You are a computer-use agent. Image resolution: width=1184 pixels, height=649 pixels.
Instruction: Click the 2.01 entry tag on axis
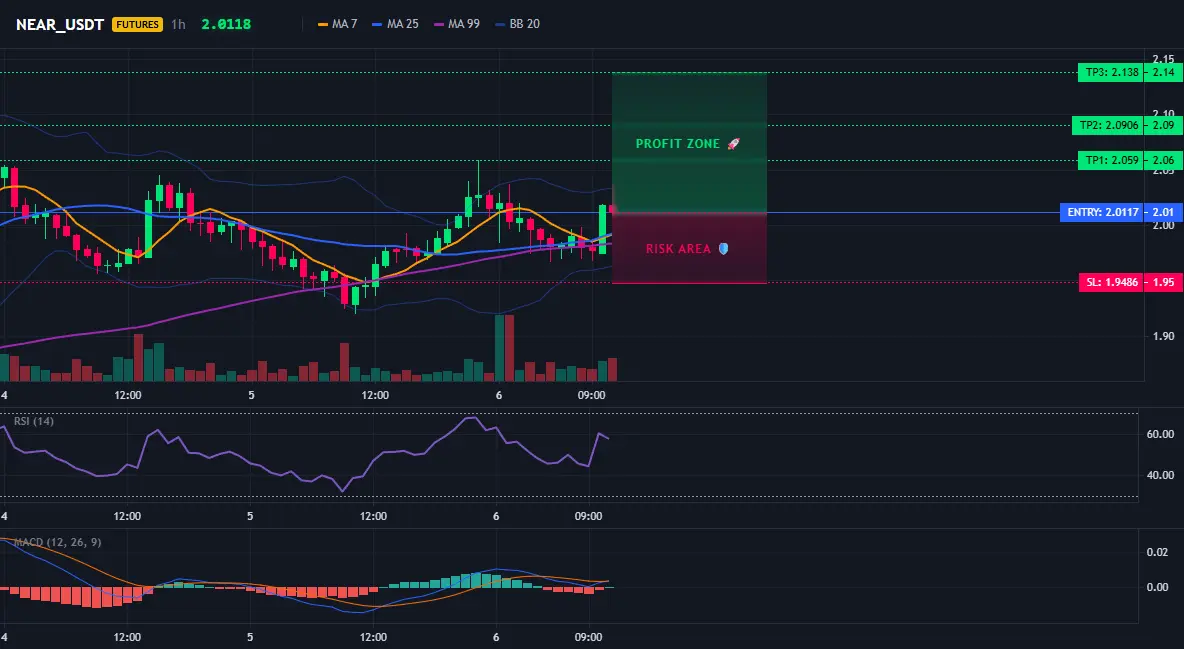point(1163,212)
